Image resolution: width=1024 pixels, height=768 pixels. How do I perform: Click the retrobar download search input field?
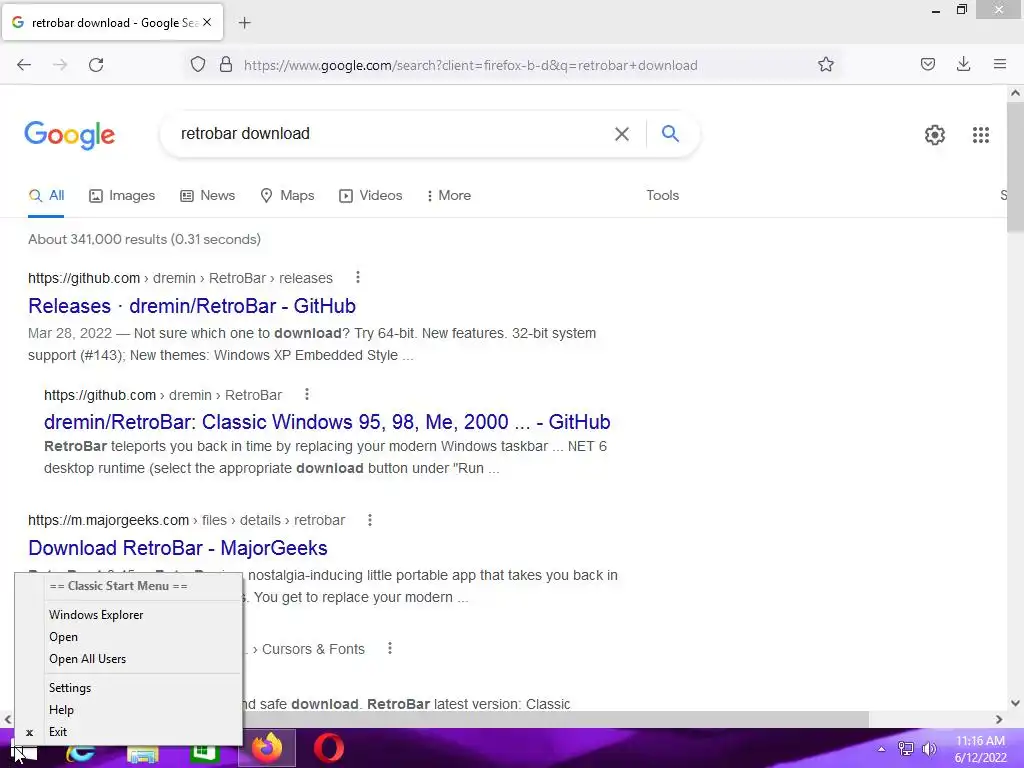pyautogui.click(x=392, y=134)
